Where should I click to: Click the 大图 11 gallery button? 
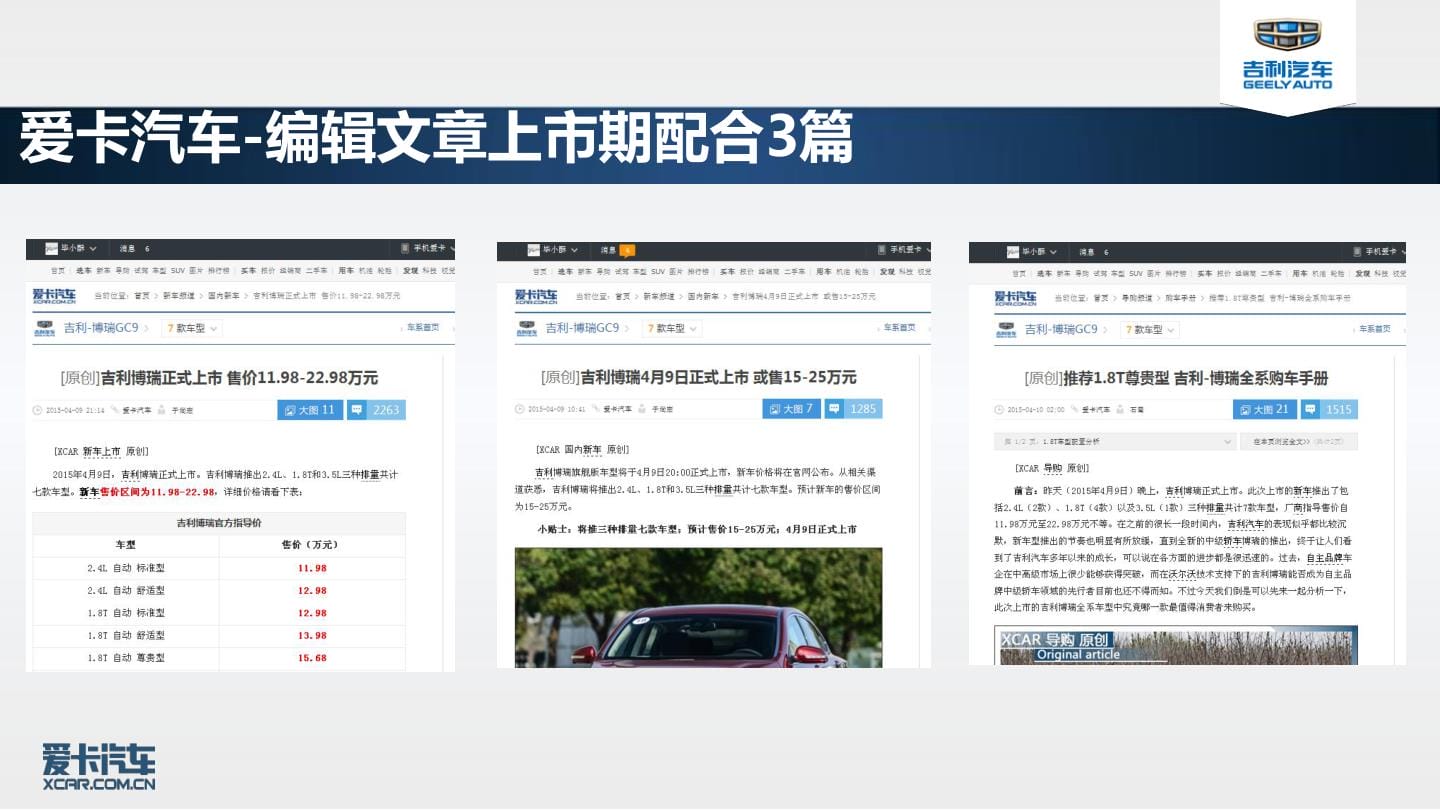[x=310, y=410]
